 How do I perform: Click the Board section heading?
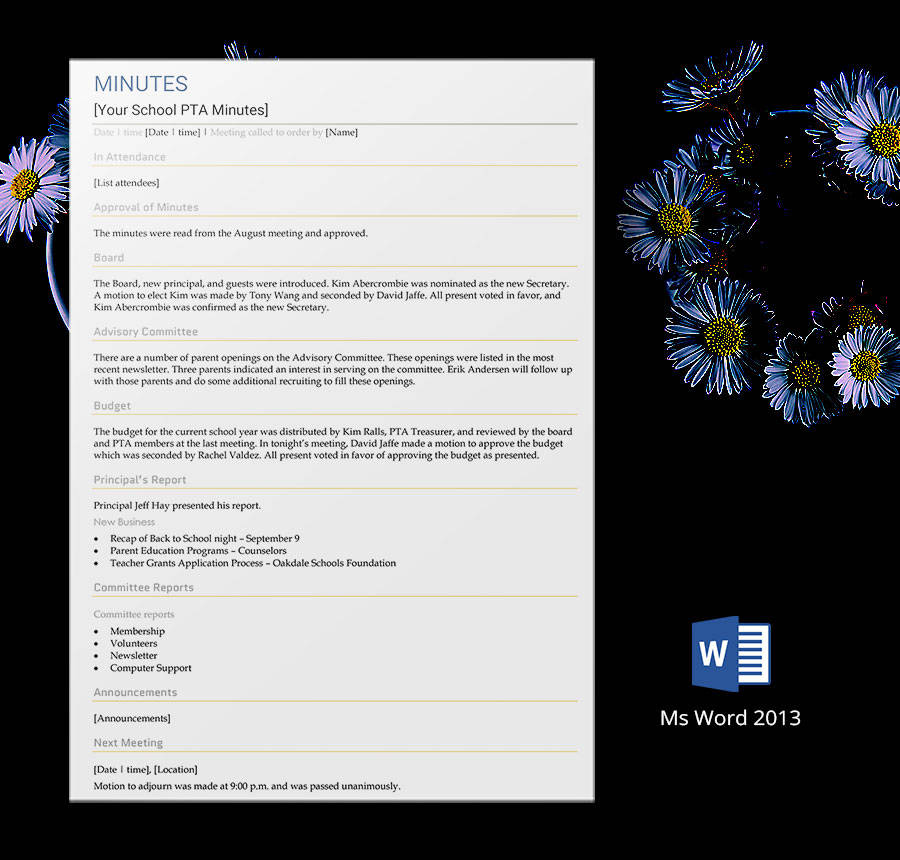[109, 258]
